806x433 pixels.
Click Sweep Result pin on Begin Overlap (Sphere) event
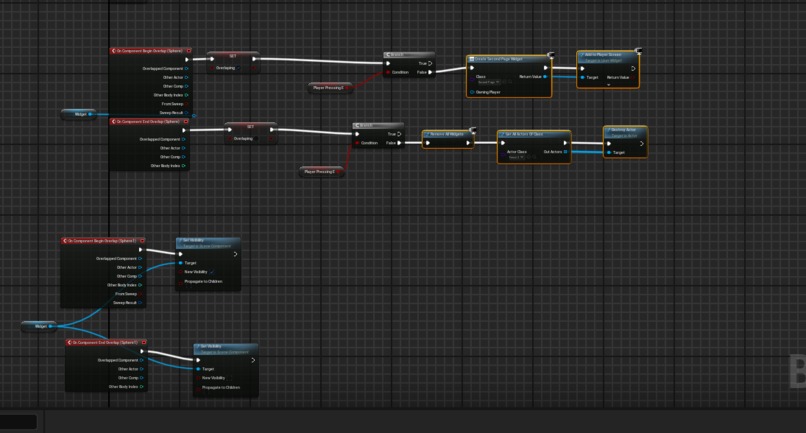pyautogui.click(x=186, y=113)
